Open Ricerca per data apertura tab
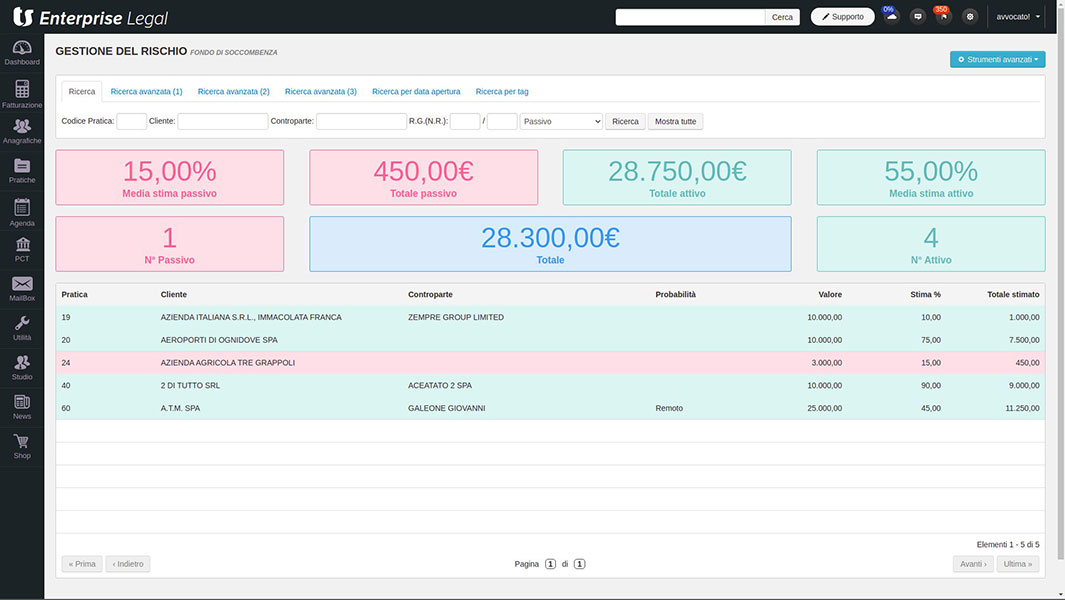 [416, 92]
